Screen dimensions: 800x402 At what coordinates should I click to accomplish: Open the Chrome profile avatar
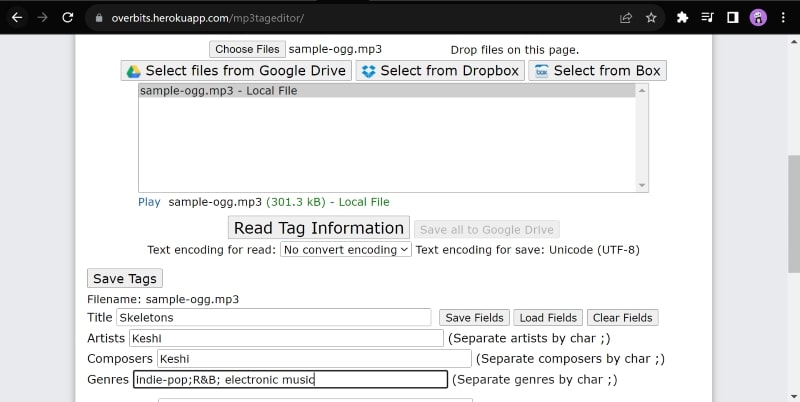click(757, 18)
